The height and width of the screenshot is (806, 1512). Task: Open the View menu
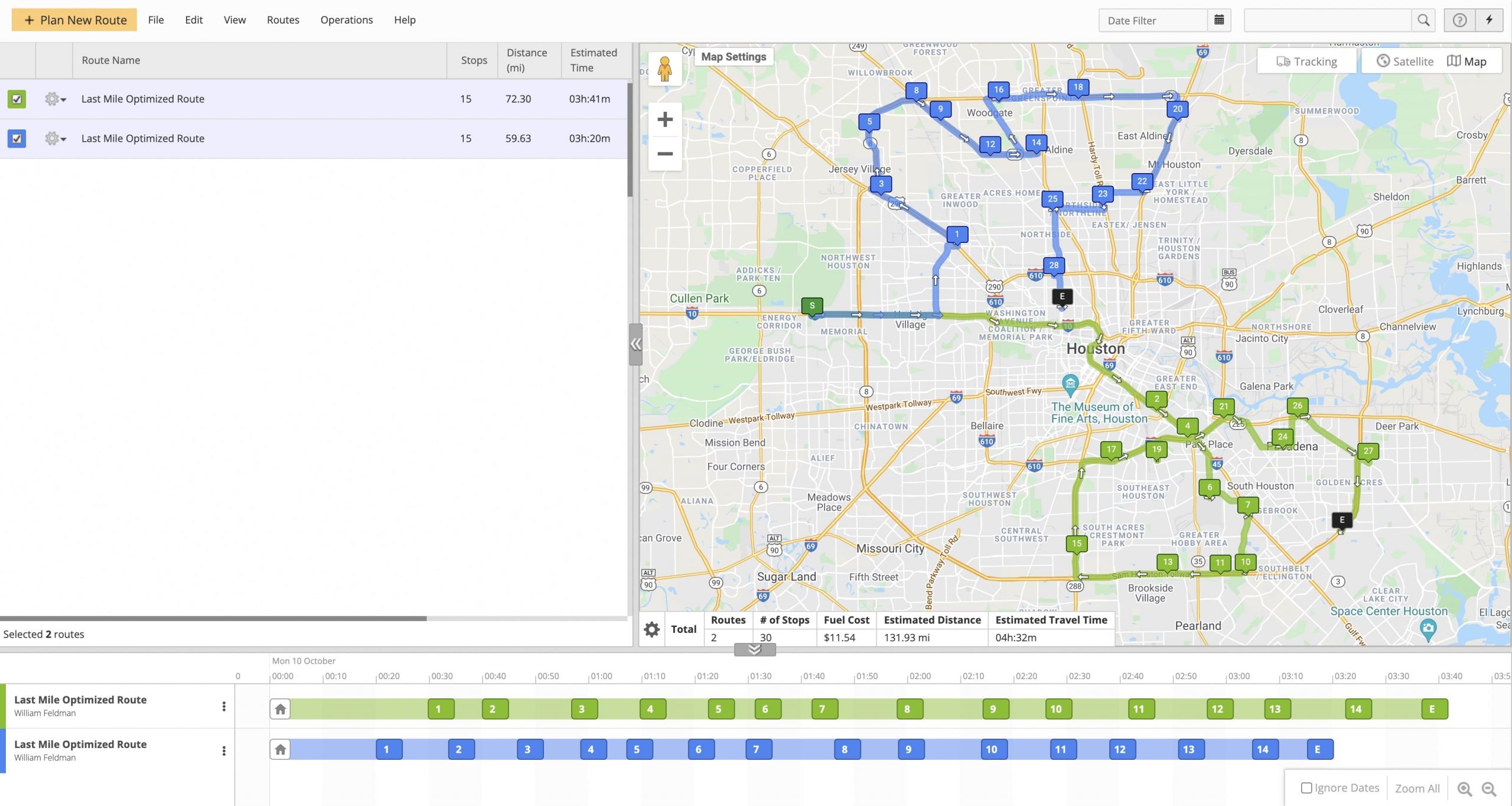(x=234, y=19)
